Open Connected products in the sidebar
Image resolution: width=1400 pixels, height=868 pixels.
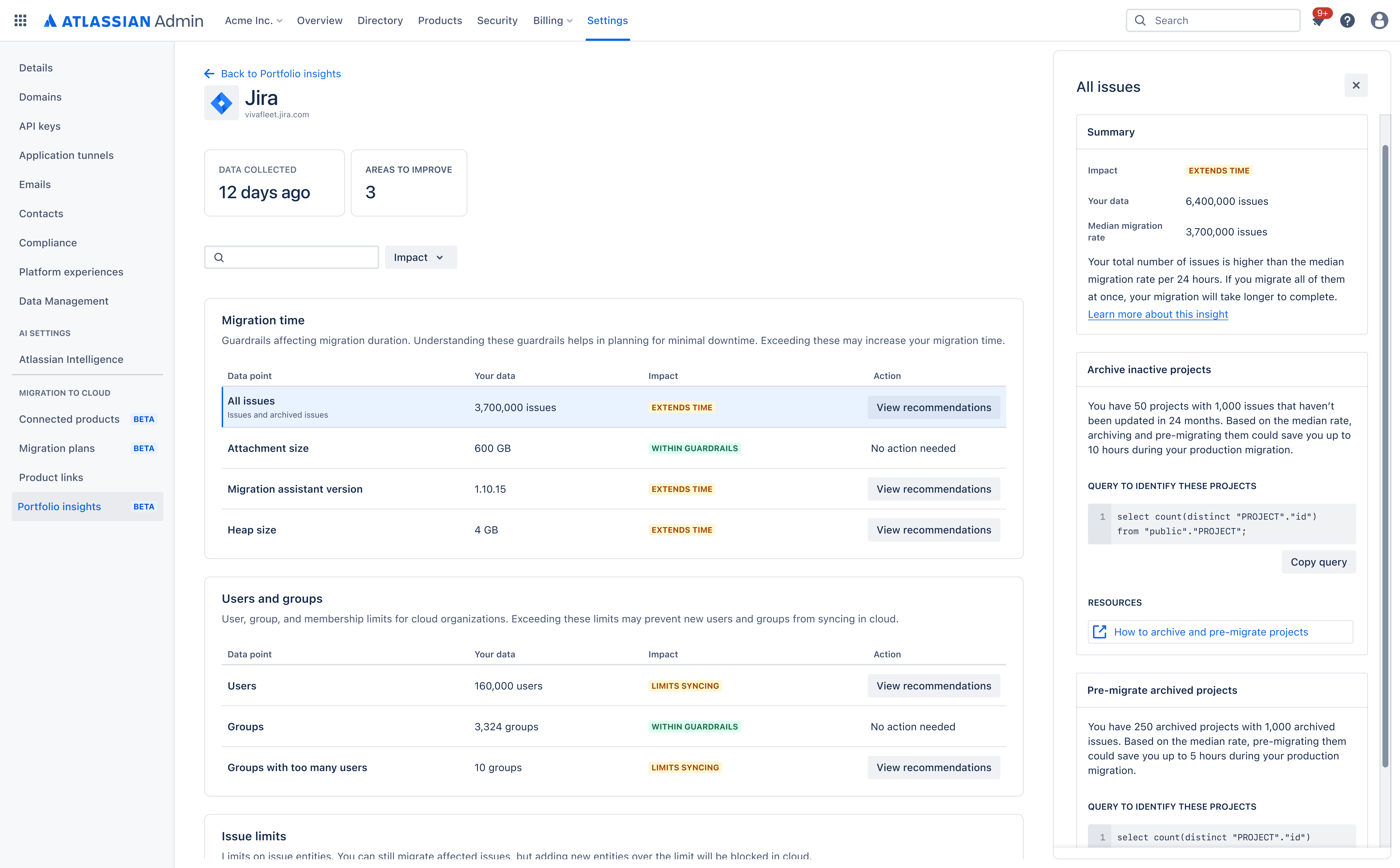pyautogui.click(x=87, y=419)
